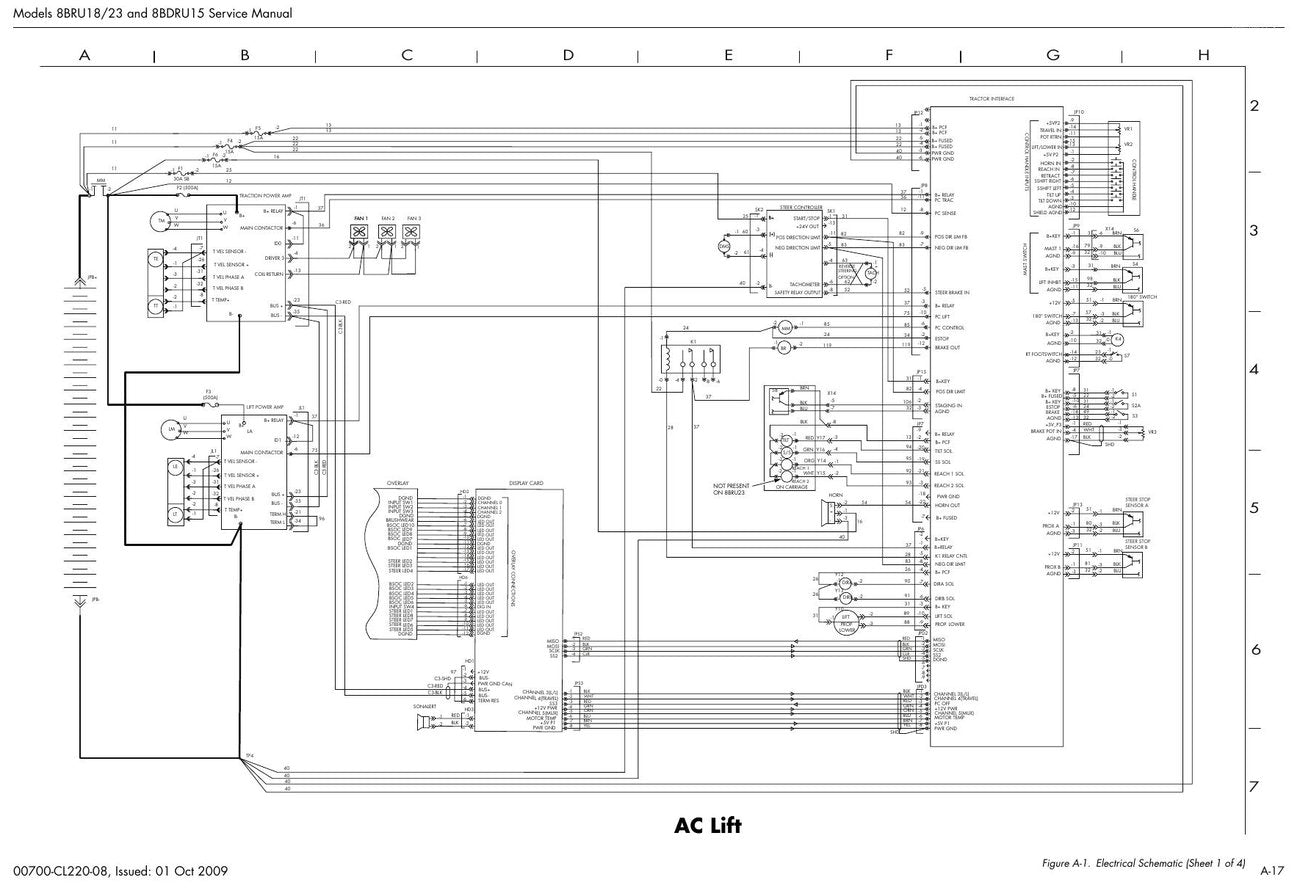This screenshot has height=888, width=1300.
Task: Click grid column letter "A"
Action: tap(84, 55)
